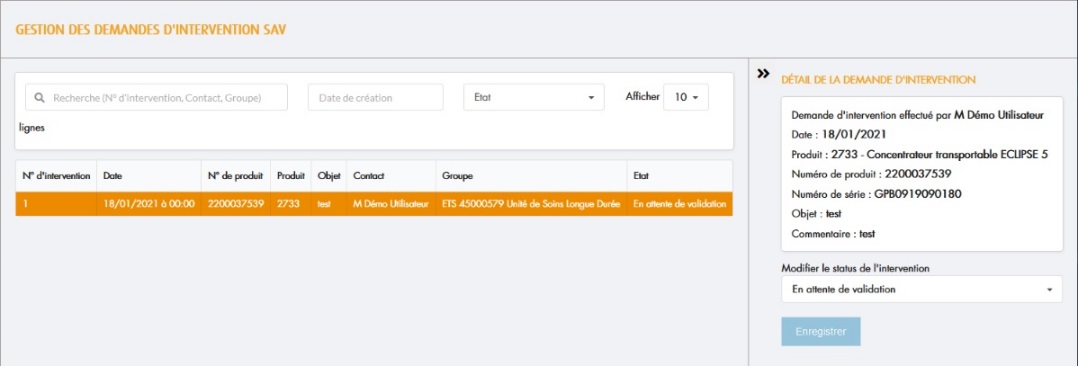Click the Enregistrer button
Image resolution: width=1078 pixels, height=366 pixels.
pos(821,332)
